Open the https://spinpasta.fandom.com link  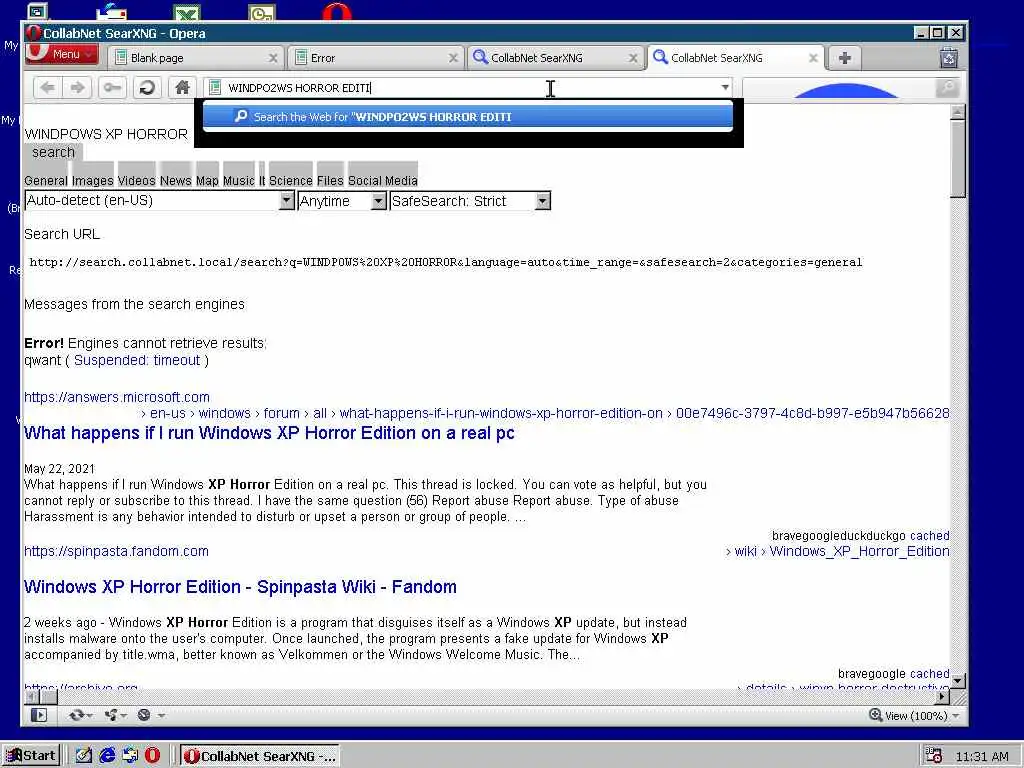click(116, 551)
